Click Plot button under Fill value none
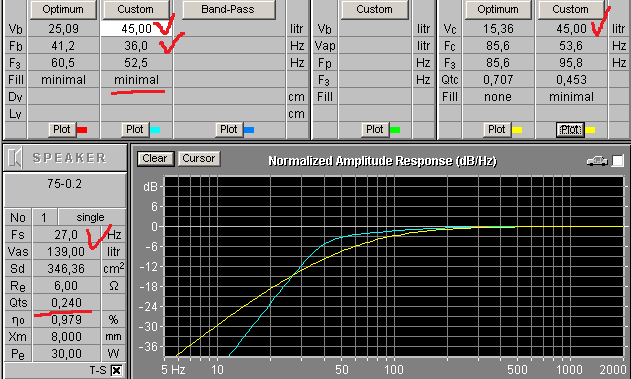The height and width of the screenshot is (379, 631). coord(497,130)
